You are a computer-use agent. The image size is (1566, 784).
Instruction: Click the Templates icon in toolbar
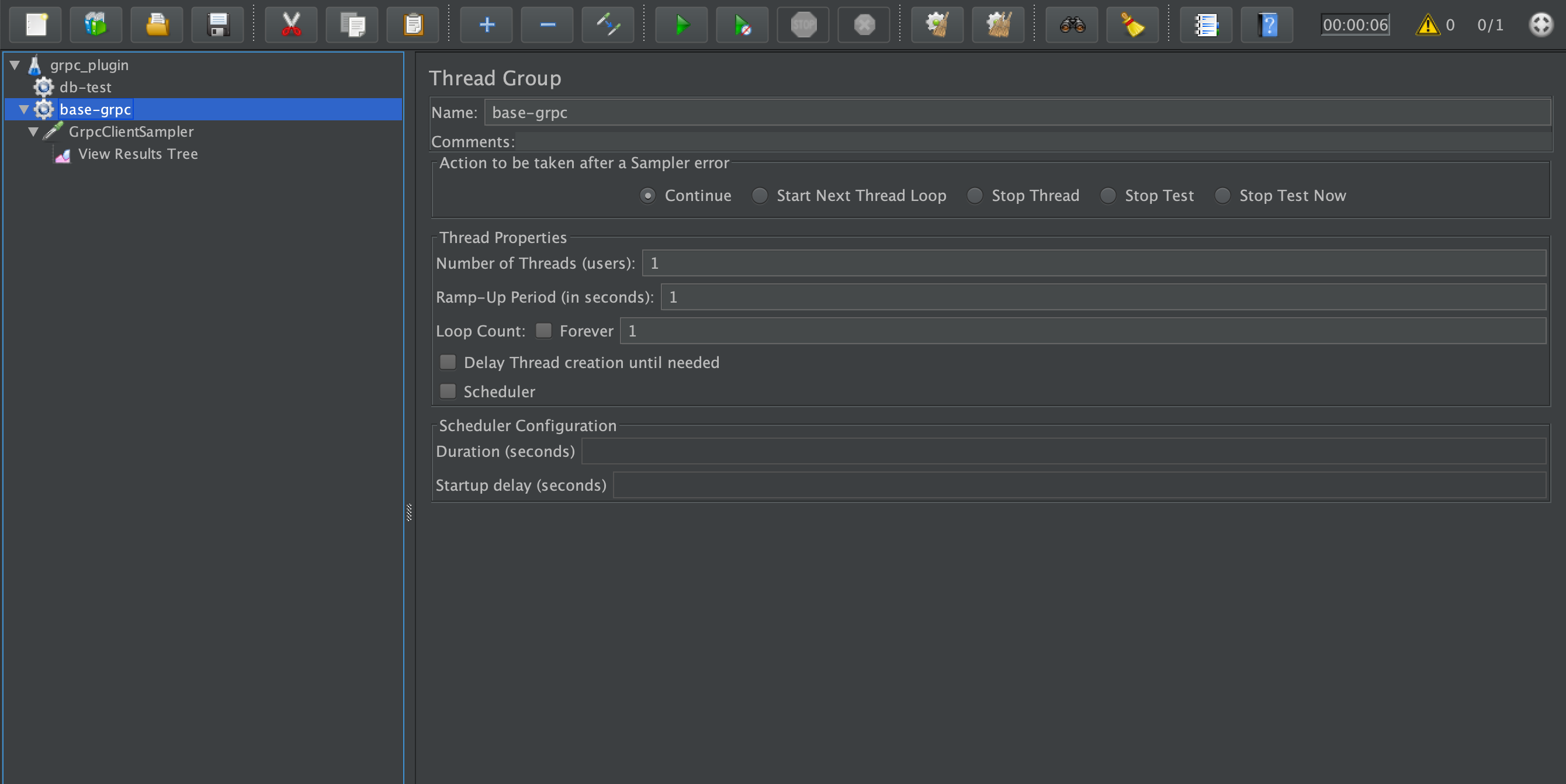[96, 25]
